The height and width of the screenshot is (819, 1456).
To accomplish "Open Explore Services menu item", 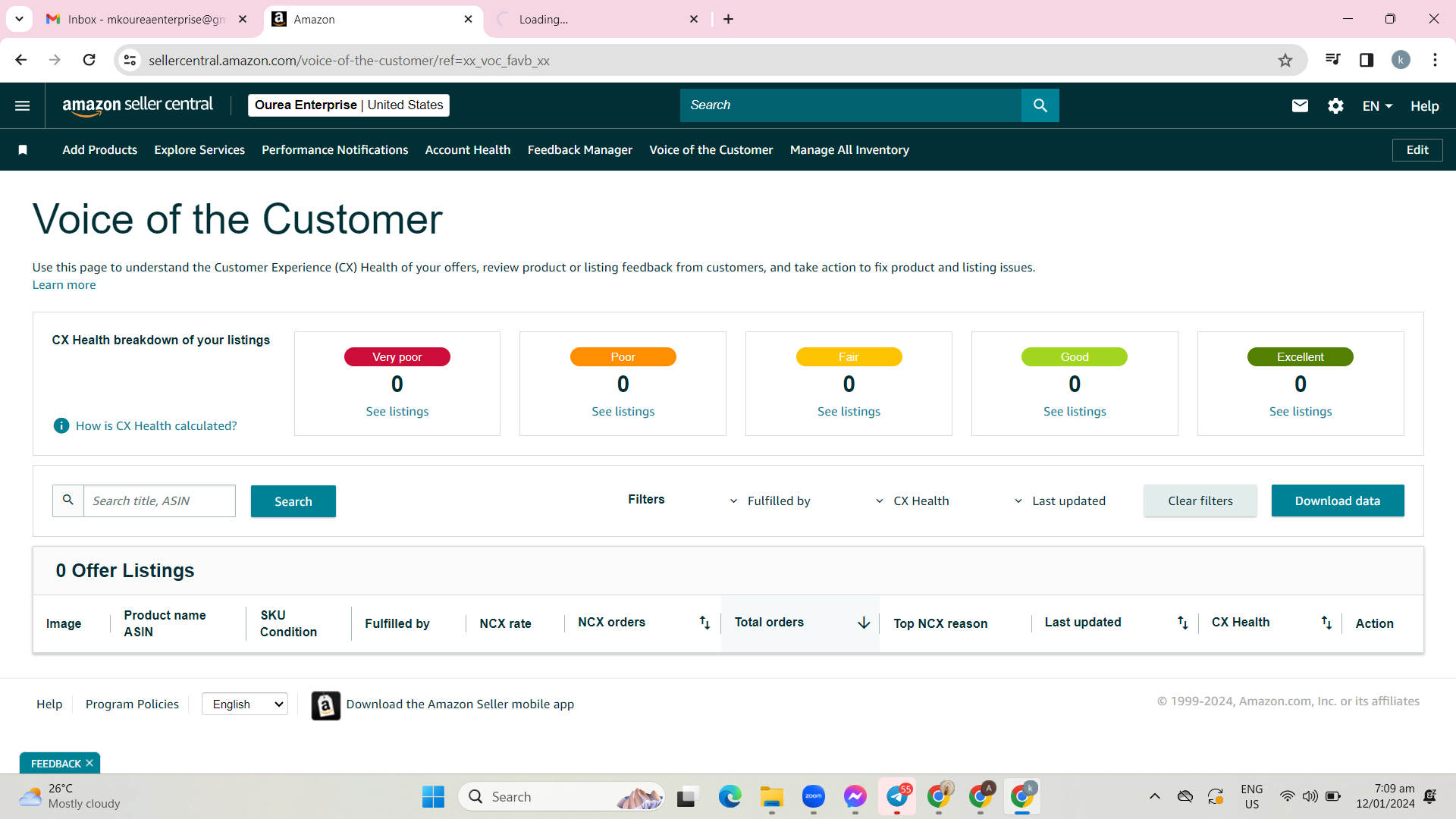I will point(199,150).
